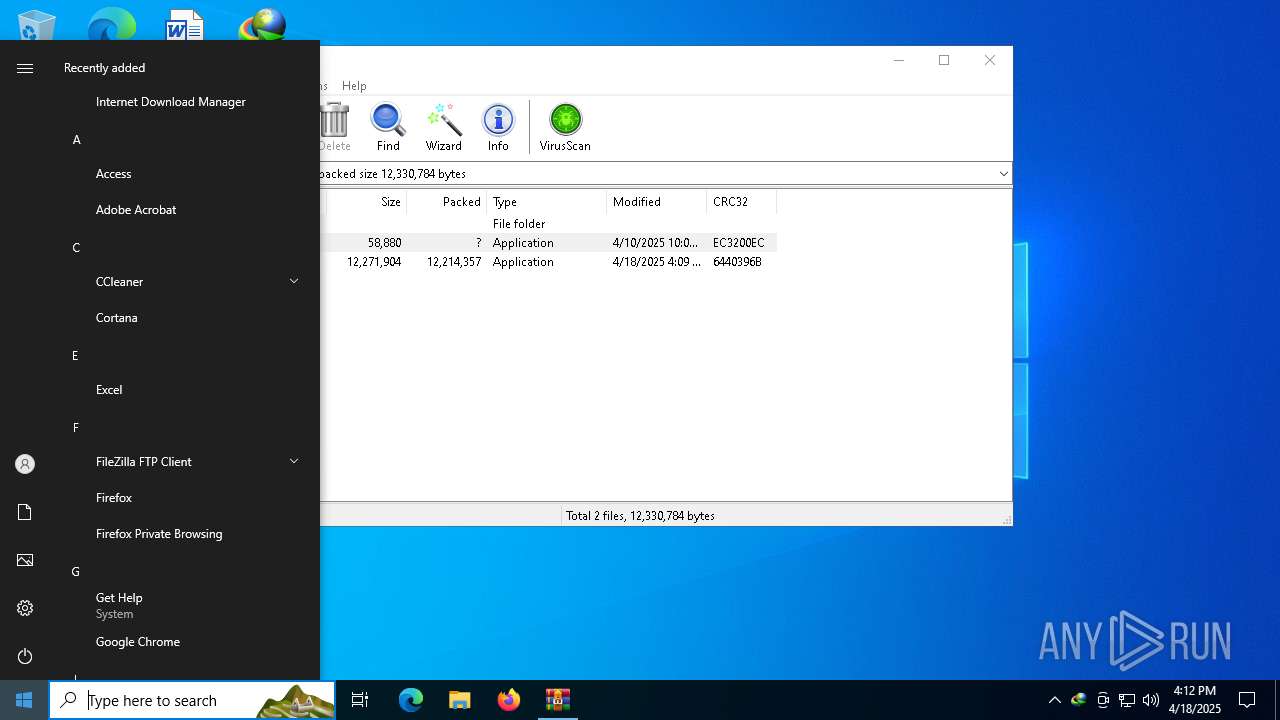Open File Explorer from the taskbar

point(459,700)
